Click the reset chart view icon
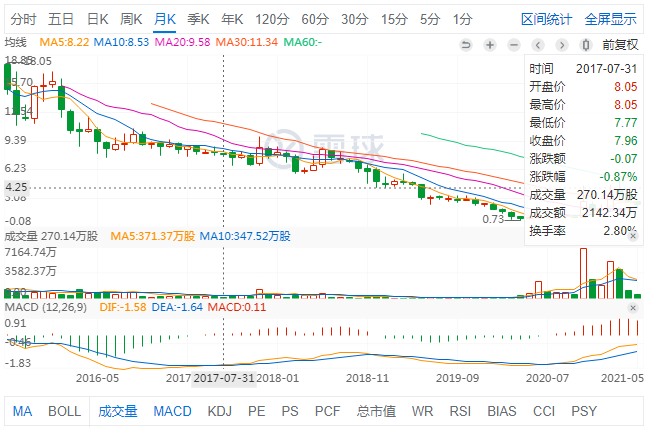The width and height of the screenshot is (650, 428). pyautogui.click(x=464, y=44)
